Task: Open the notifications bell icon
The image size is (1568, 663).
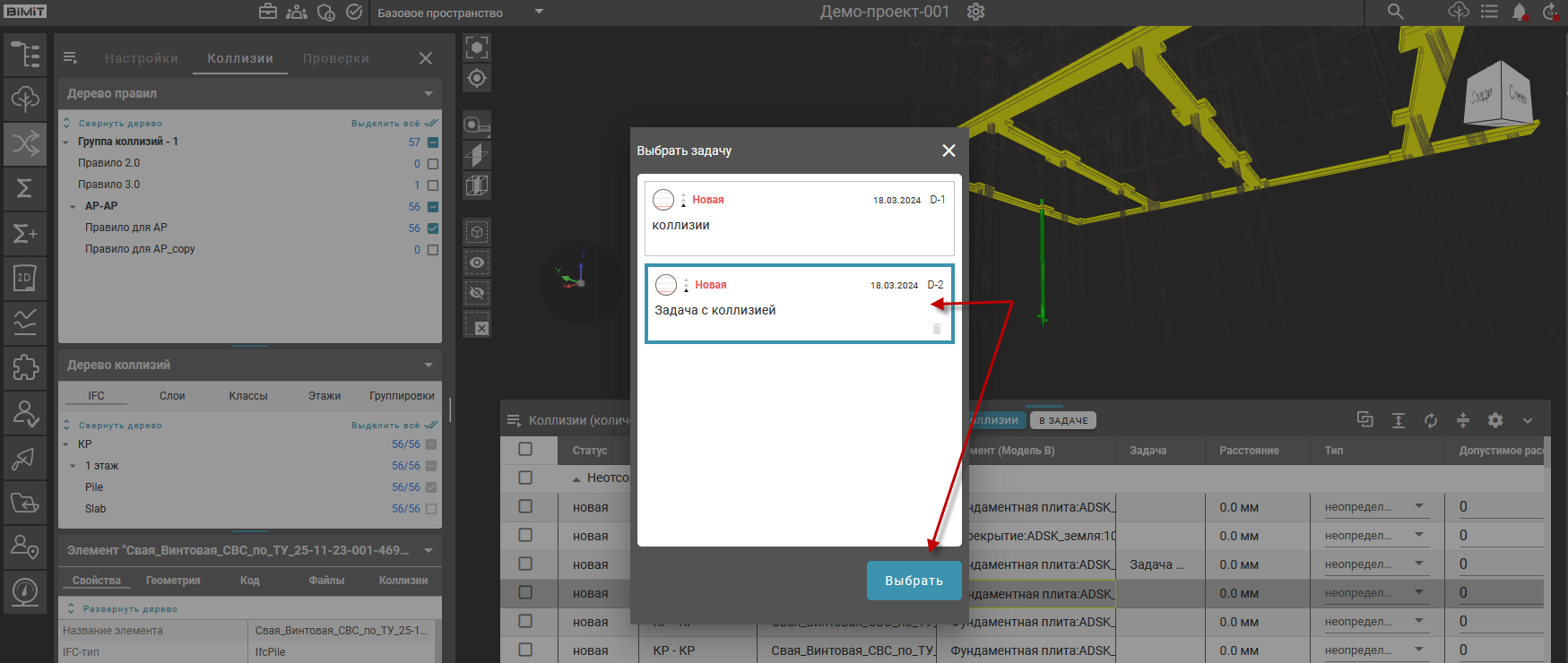Action: pyautogui.click(x=1519, y=13)
